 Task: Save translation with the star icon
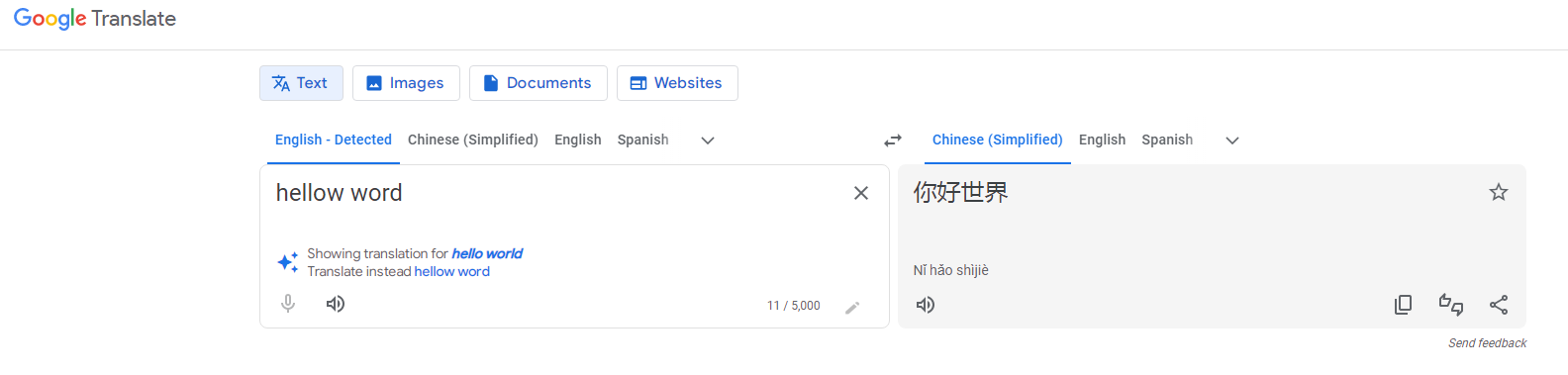[x=1499, y=192]
